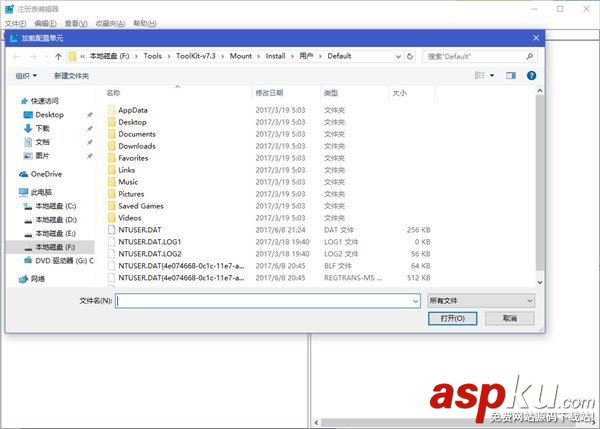
Task: Toggle the preview pane icon
Action: (511, 75)
